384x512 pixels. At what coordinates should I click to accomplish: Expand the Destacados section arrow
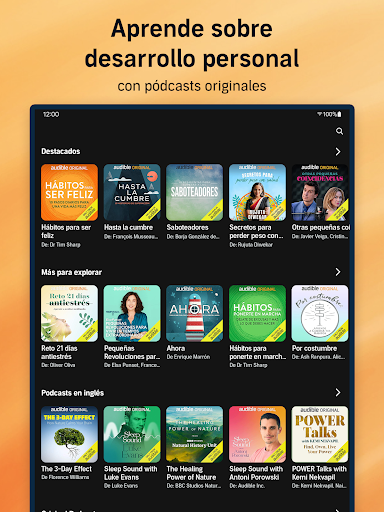pos(338,152)
